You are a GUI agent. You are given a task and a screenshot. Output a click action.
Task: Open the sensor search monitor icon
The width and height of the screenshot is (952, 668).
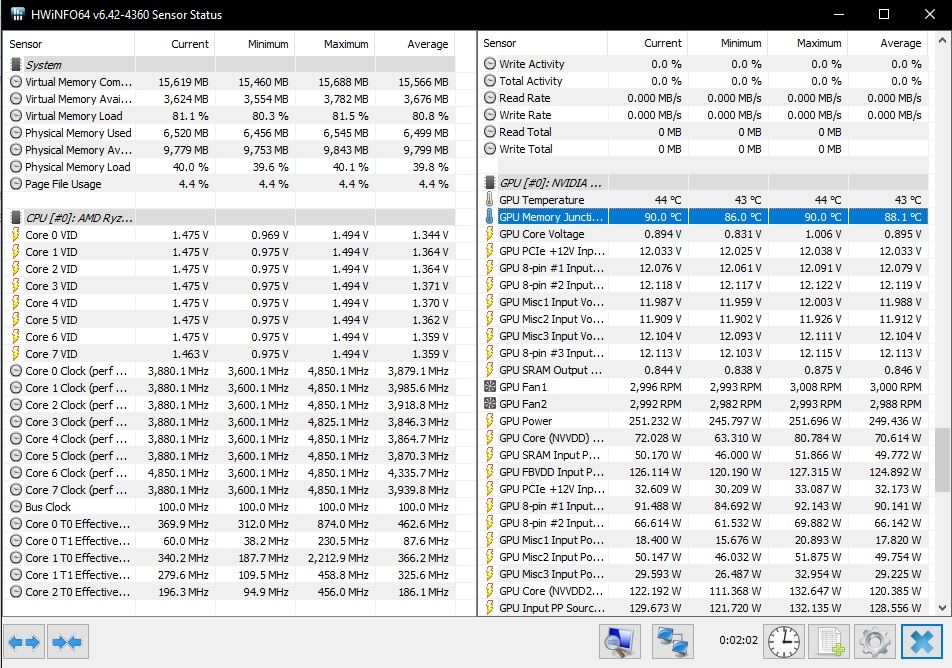[x=619, y=641]
